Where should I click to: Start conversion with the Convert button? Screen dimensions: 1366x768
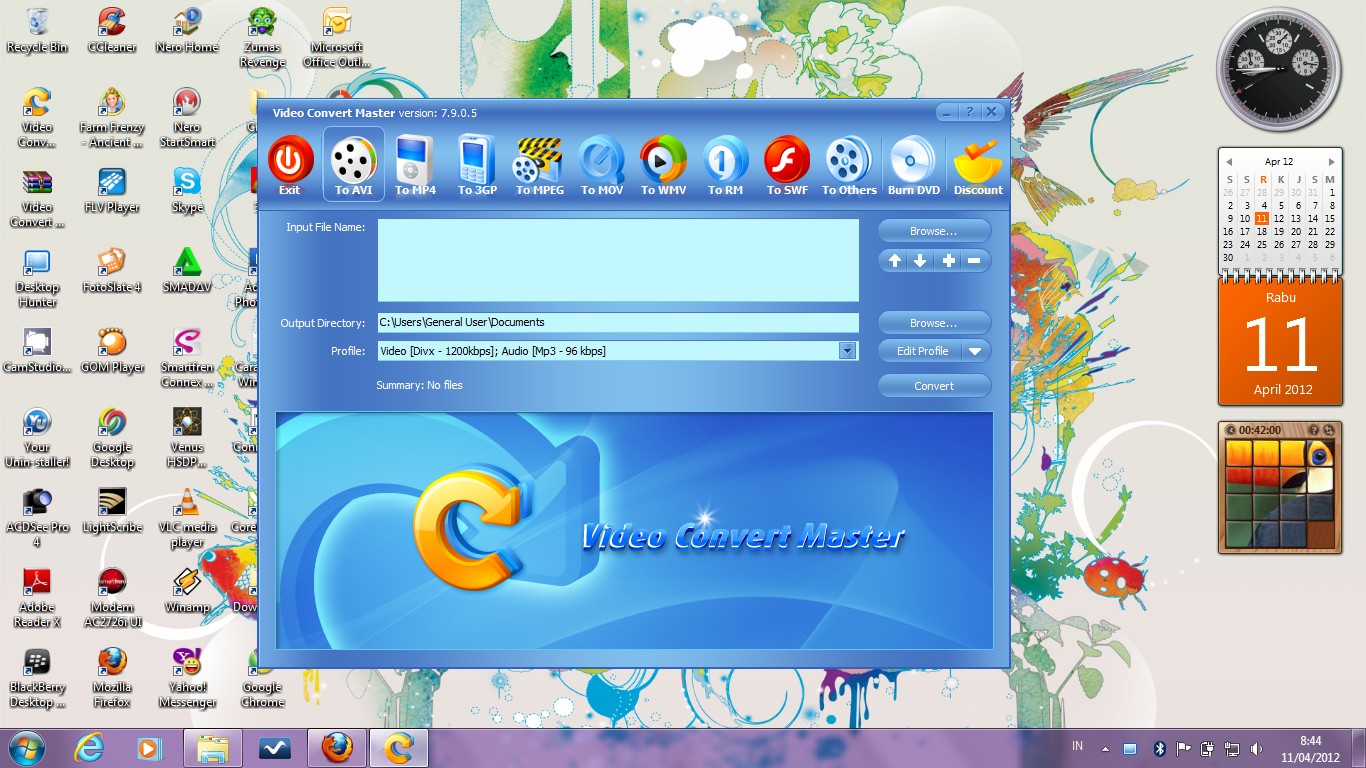pos(934,385)
